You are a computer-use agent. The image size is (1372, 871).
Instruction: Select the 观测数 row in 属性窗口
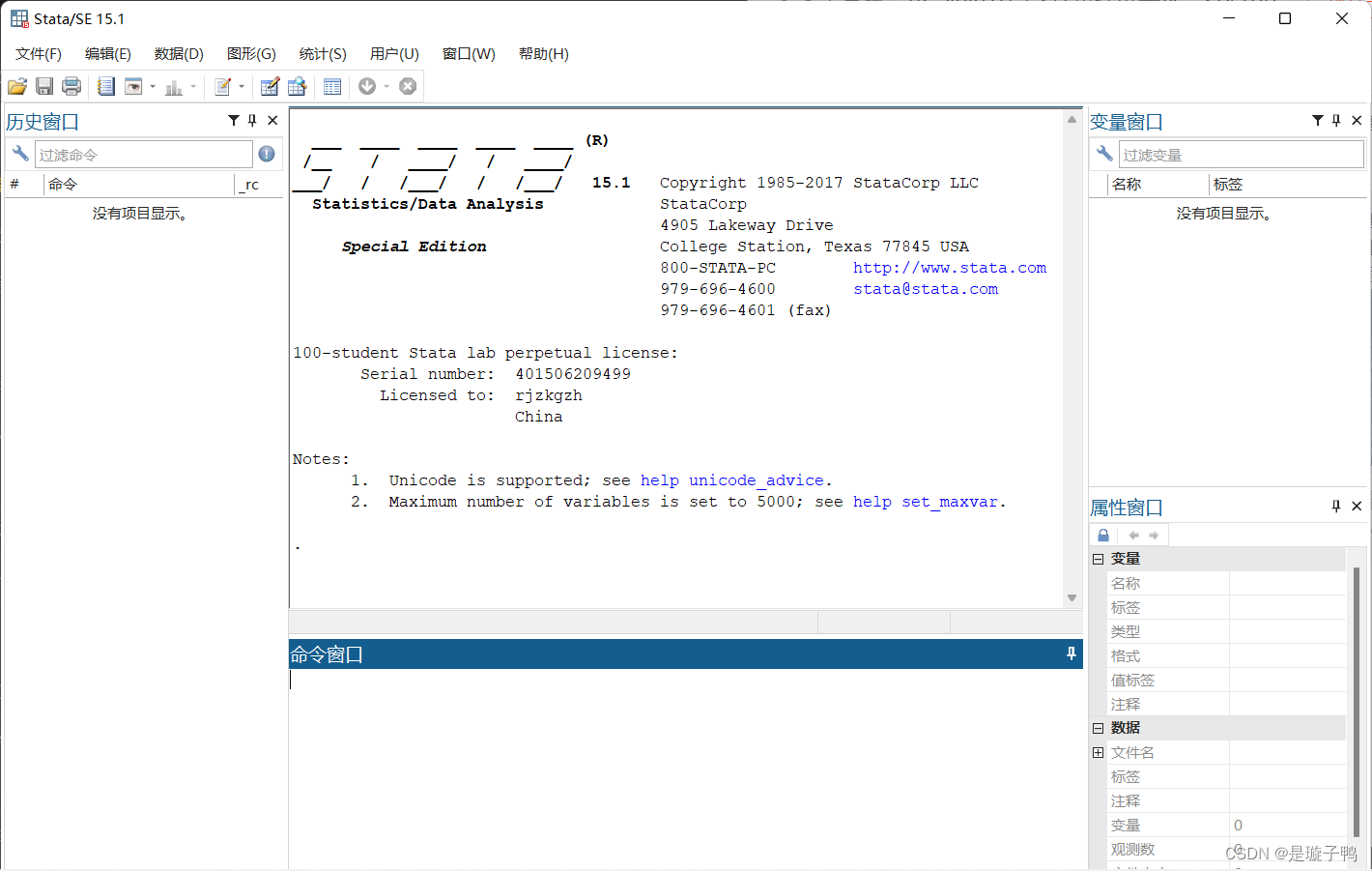[1226, 849]
